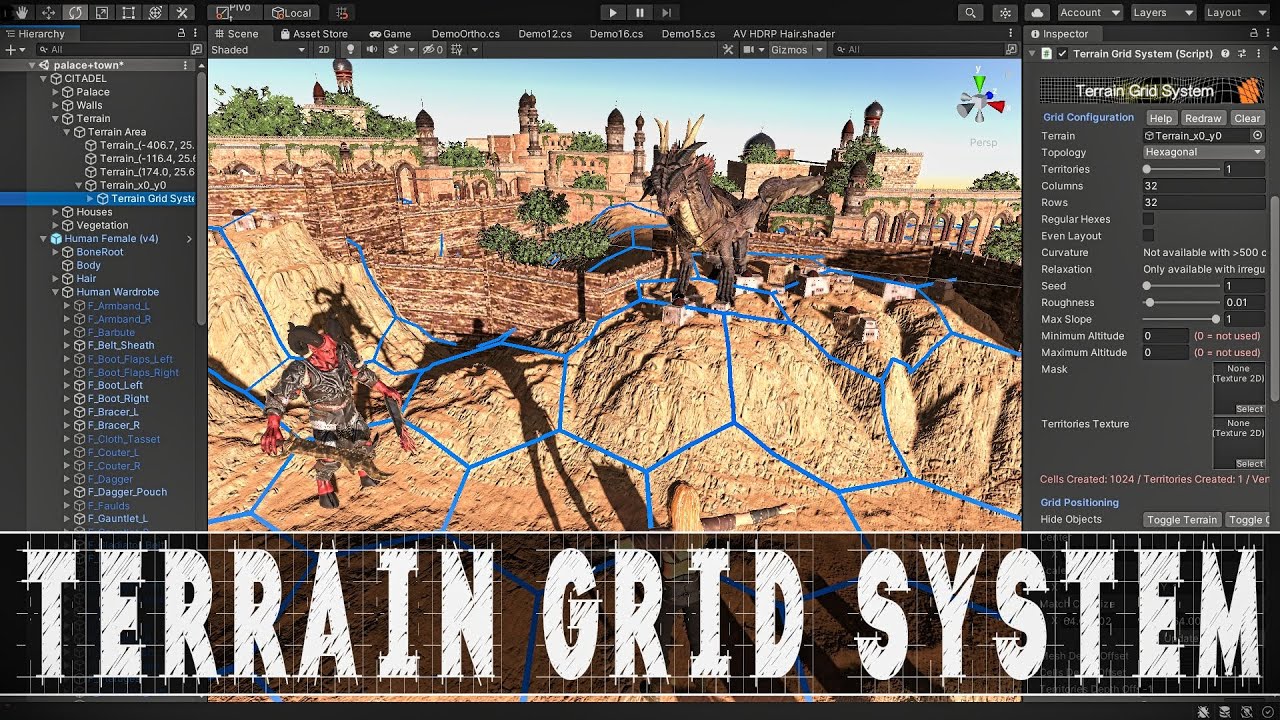Select the Rect transform tool
The image size is (1280, 720).
[128, 13]
